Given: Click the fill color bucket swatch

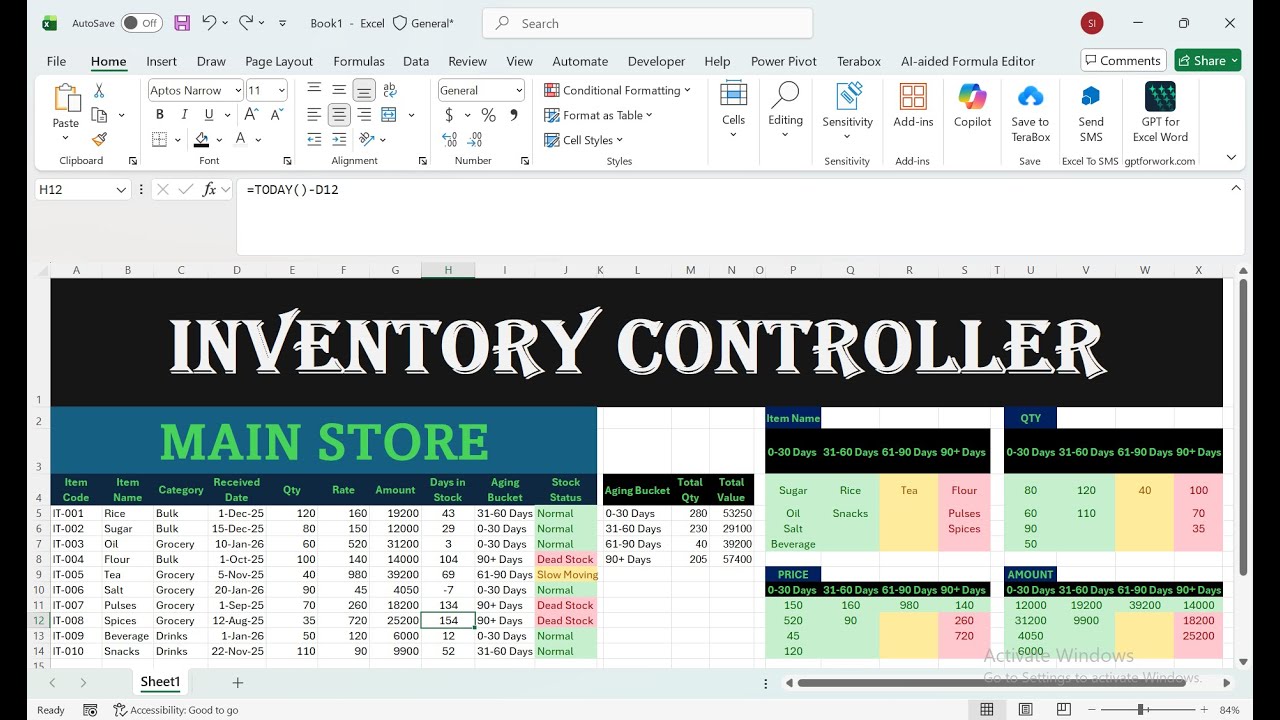Looking at the screenshot, I should click(202, 140).
